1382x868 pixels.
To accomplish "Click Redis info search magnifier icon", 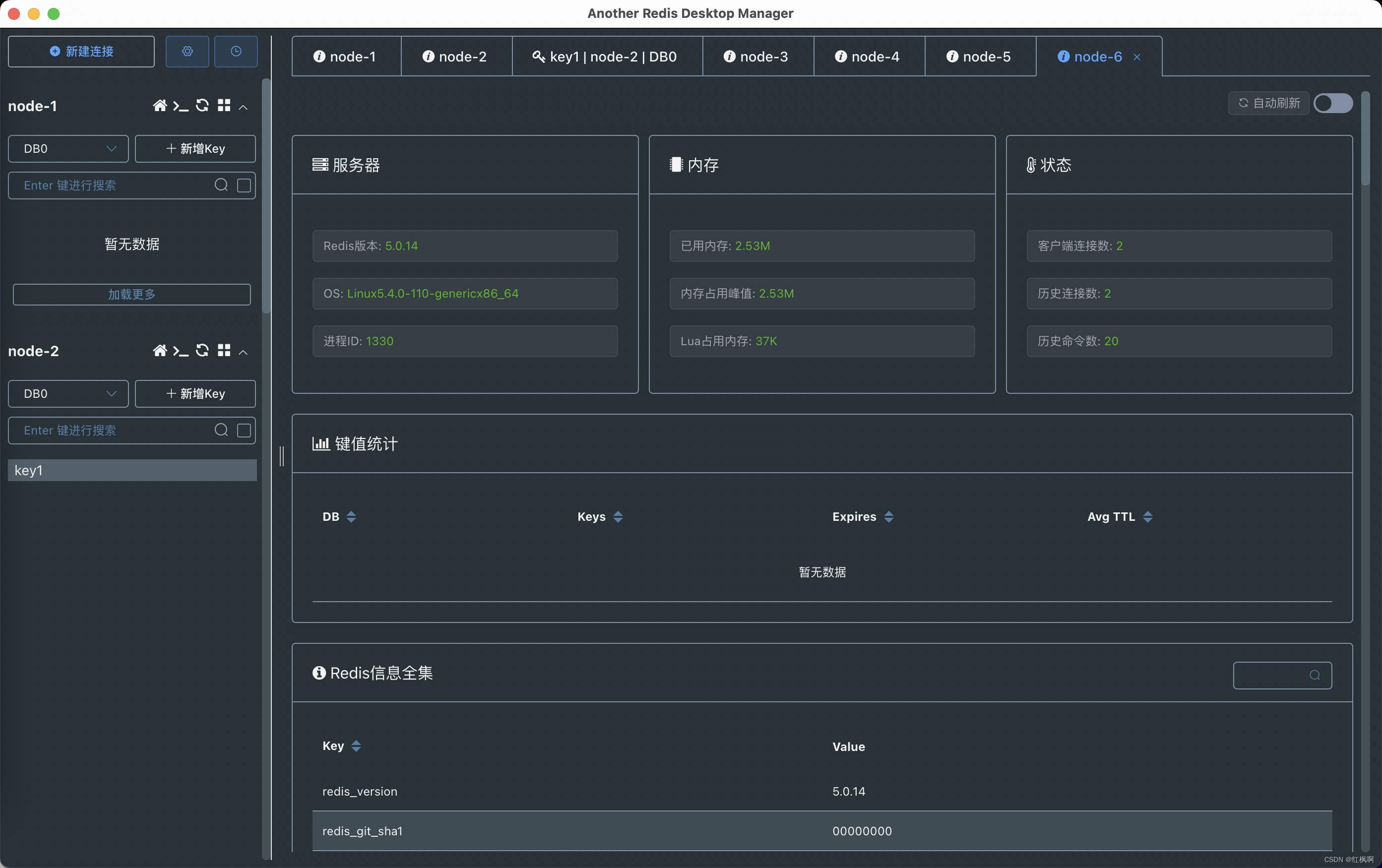I will [1314, 675].
